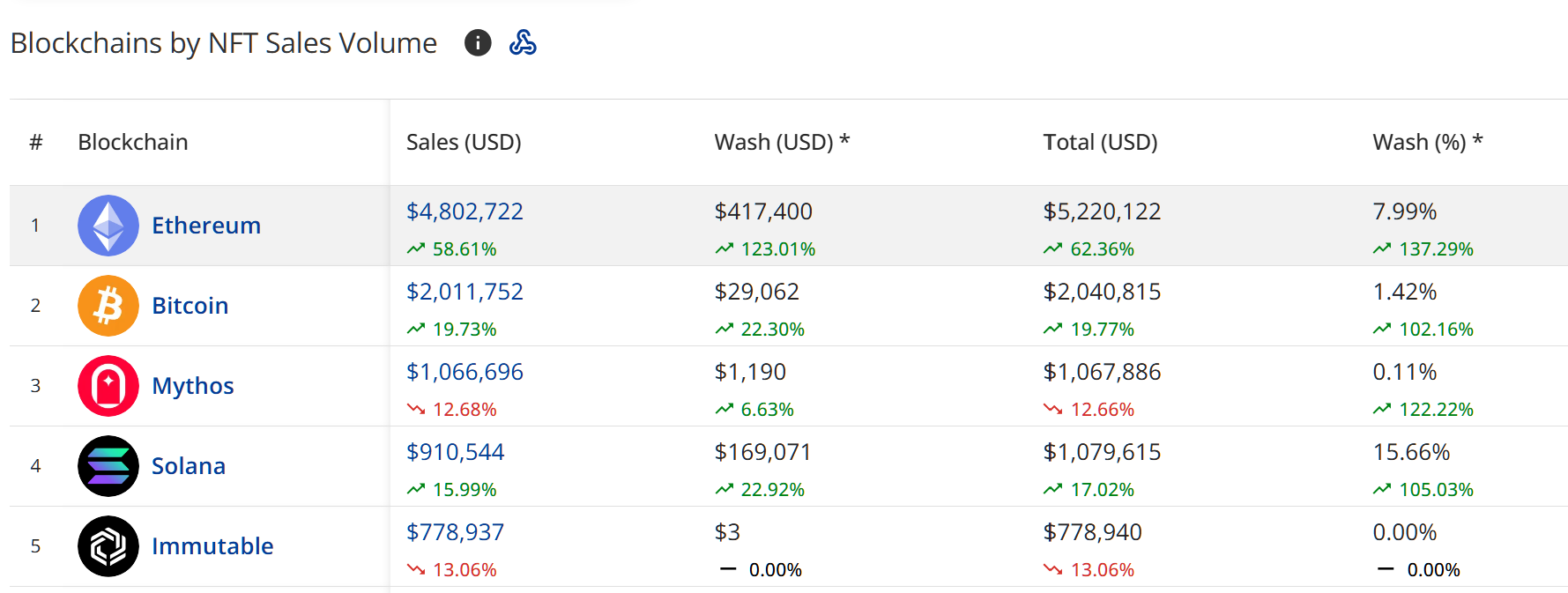
Task: Select Ethereum total $5,220,122
Action: 1102,211
